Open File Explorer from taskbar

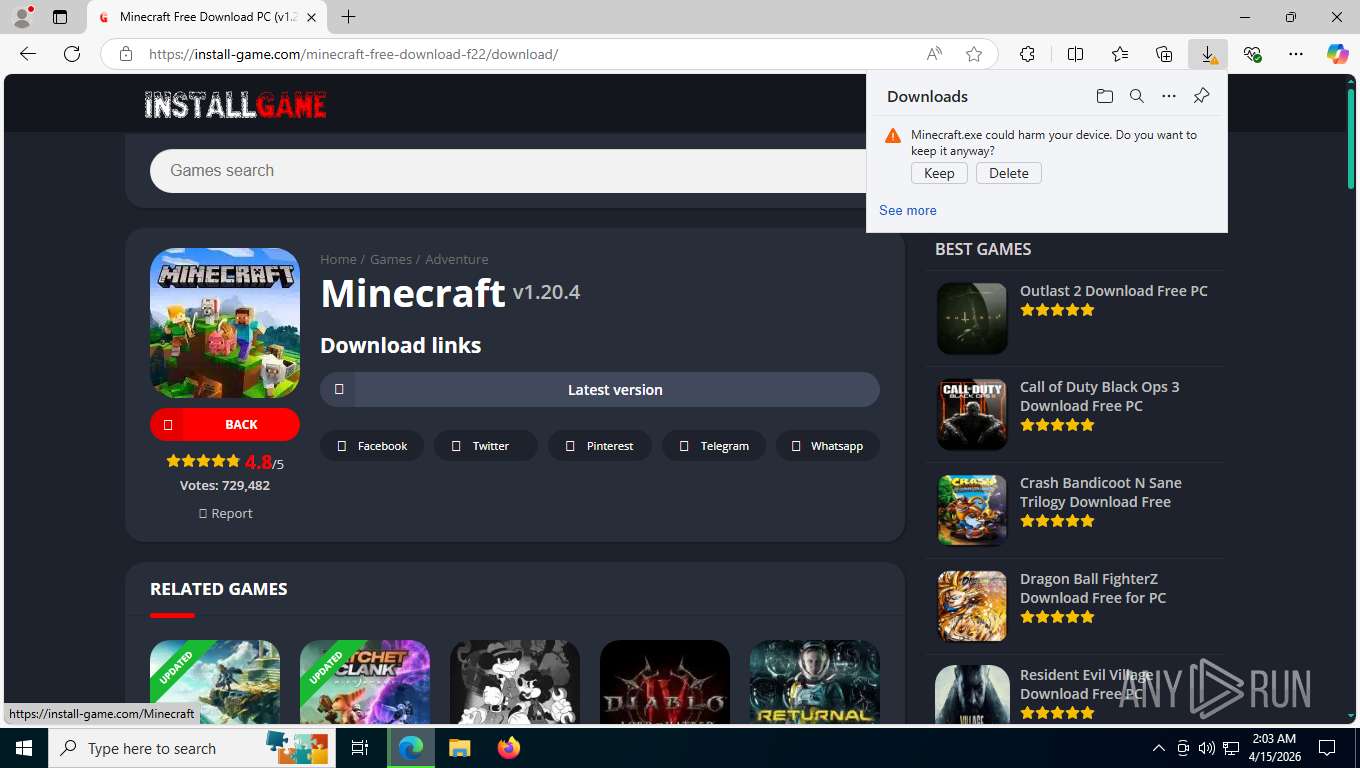[x=459, y=748]
